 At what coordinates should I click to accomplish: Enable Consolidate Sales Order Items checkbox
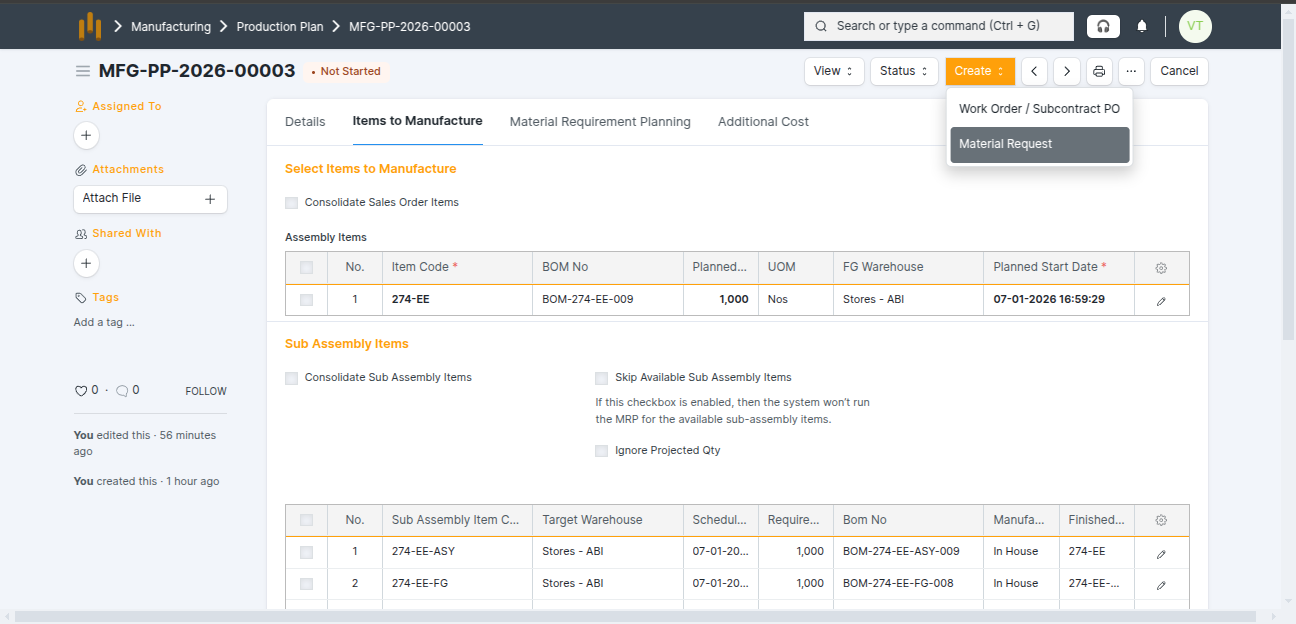coord(292,203)
